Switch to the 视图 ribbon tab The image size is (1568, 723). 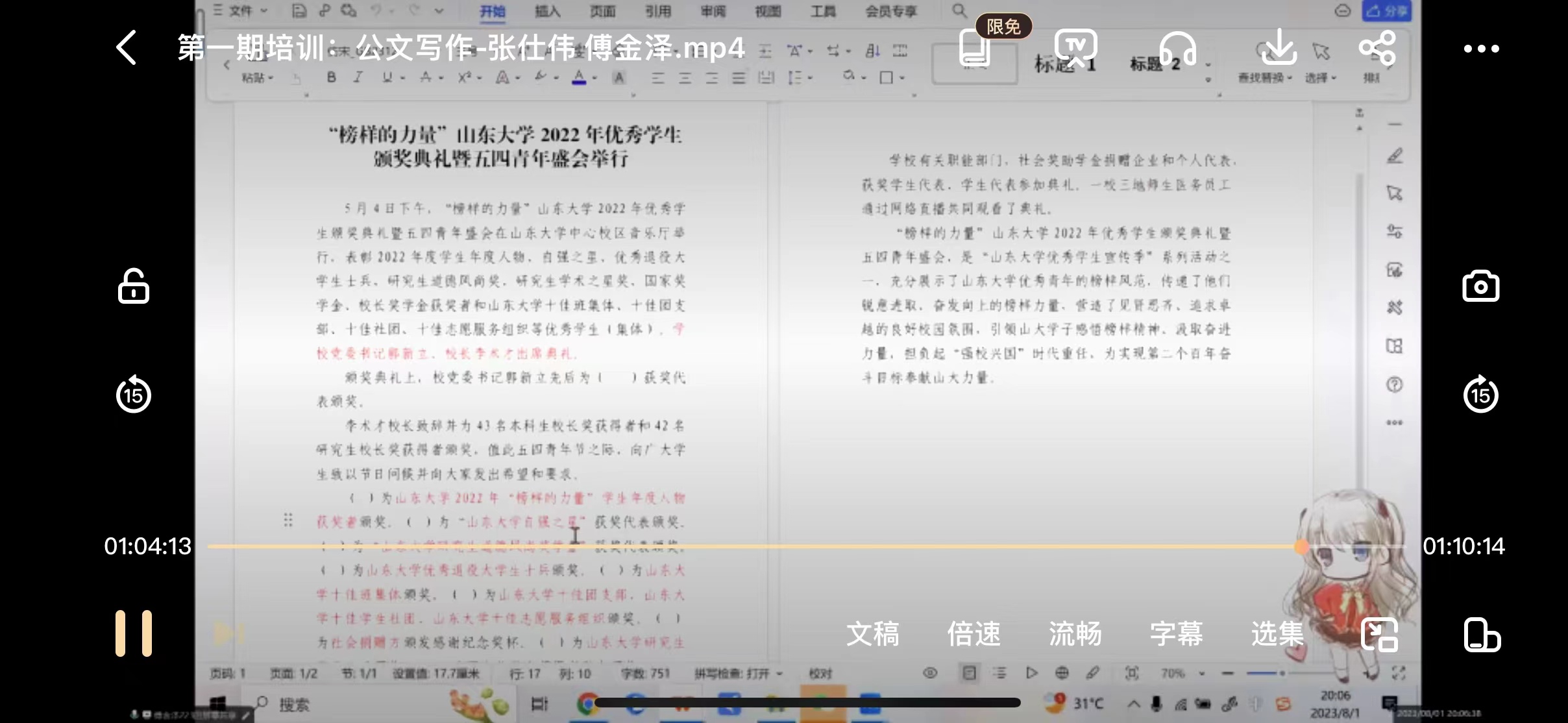click(x=768, y=11)
